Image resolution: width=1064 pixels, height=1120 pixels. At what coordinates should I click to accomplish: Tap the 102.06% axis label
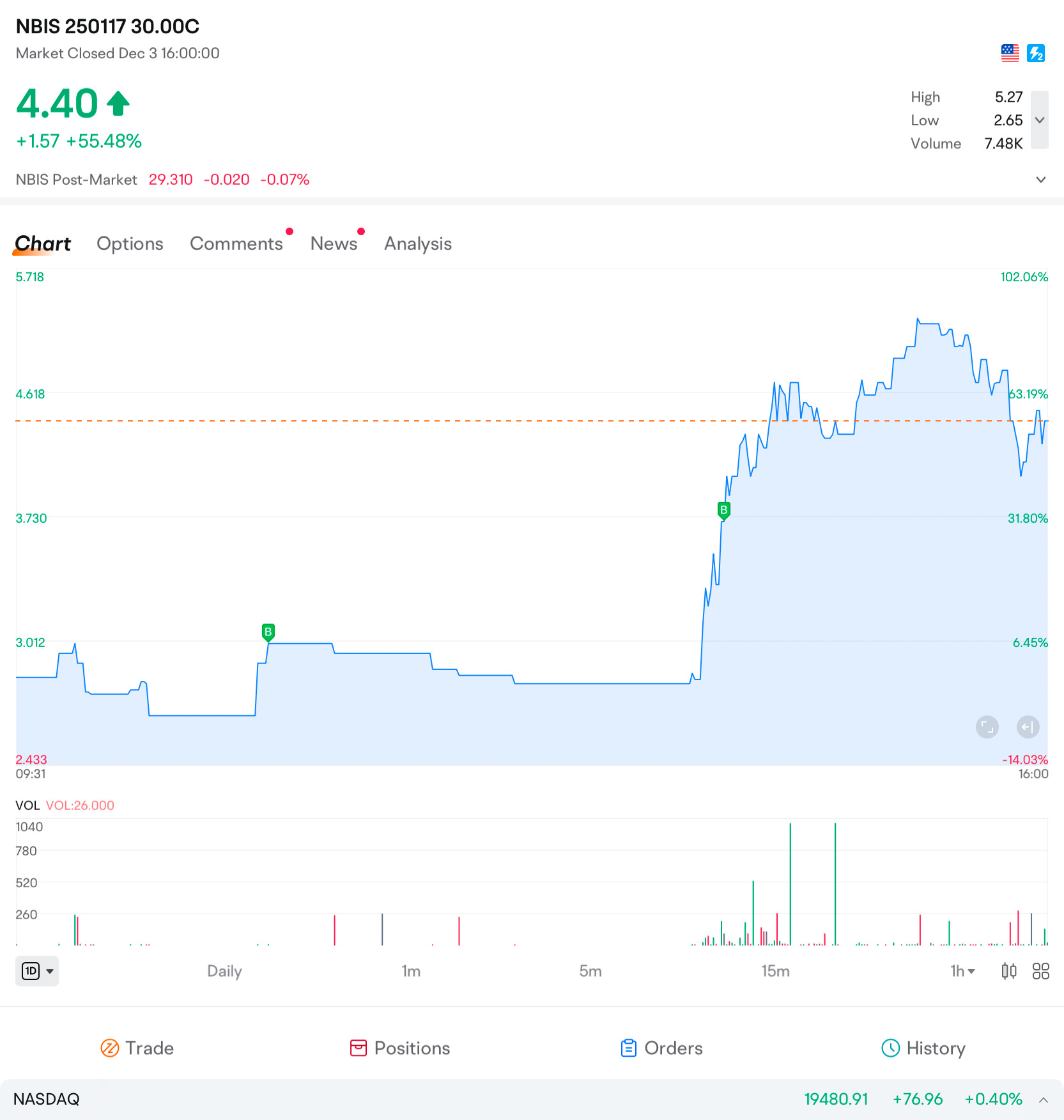pyautogui.click(x=1024, y=277)
